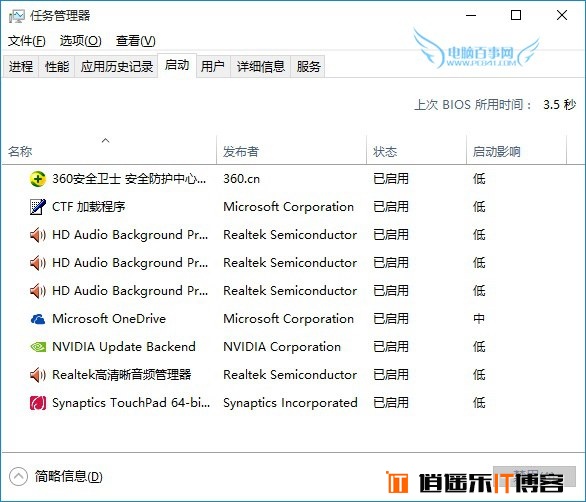Viewport: 586px width, 502px height.
Task: Click the Task Manager title bar icon
Action: [16, 16]
